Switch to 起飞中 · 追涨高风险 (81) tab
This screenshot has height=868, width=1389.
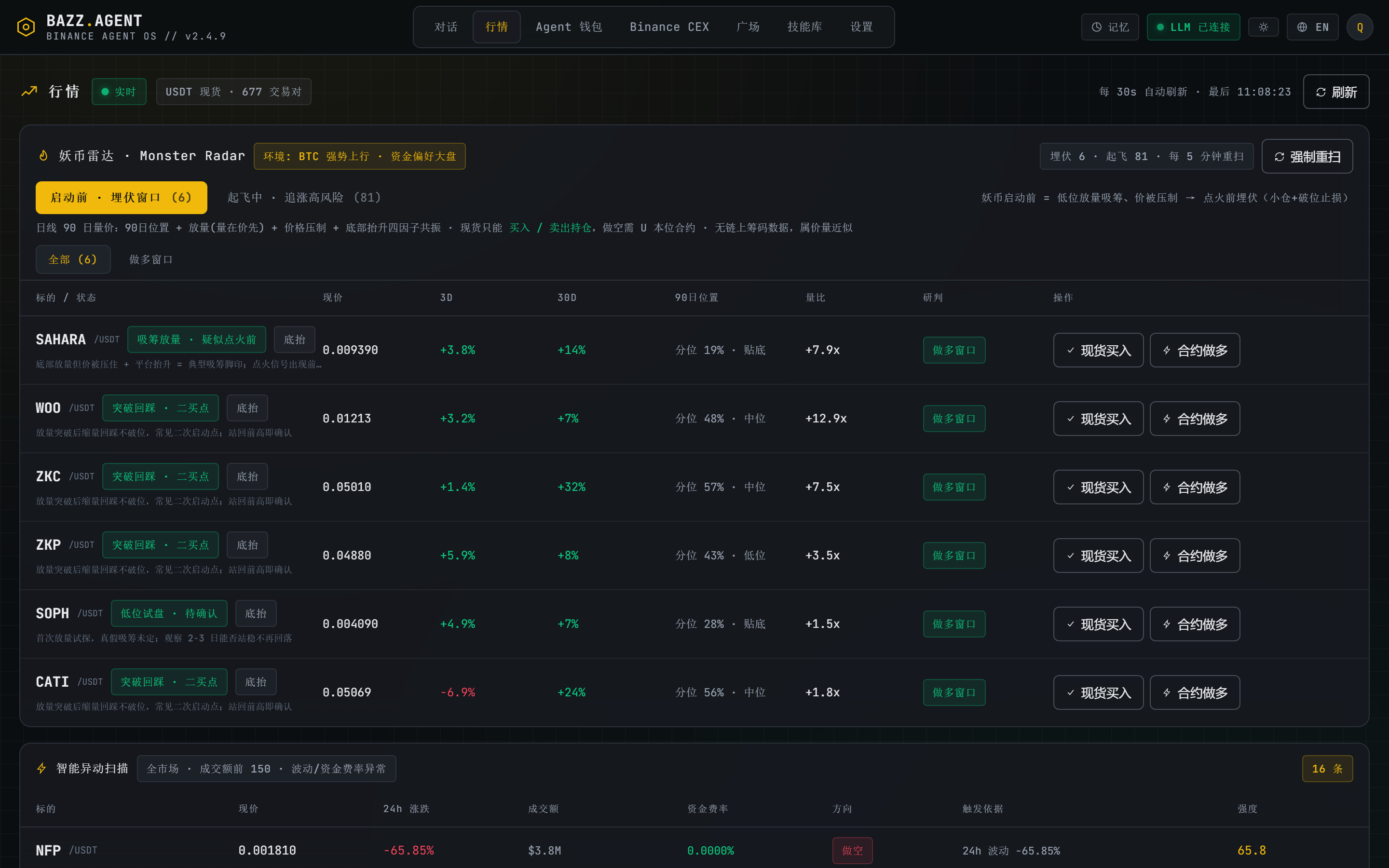pyautogui.click(x=304, y=198)
